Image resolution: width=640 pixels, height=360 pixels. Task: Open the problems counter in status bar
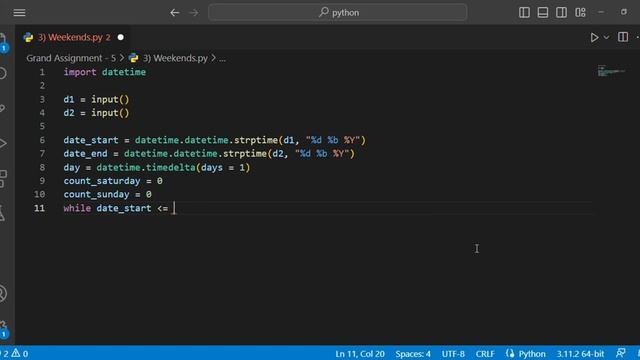point(14,353)
